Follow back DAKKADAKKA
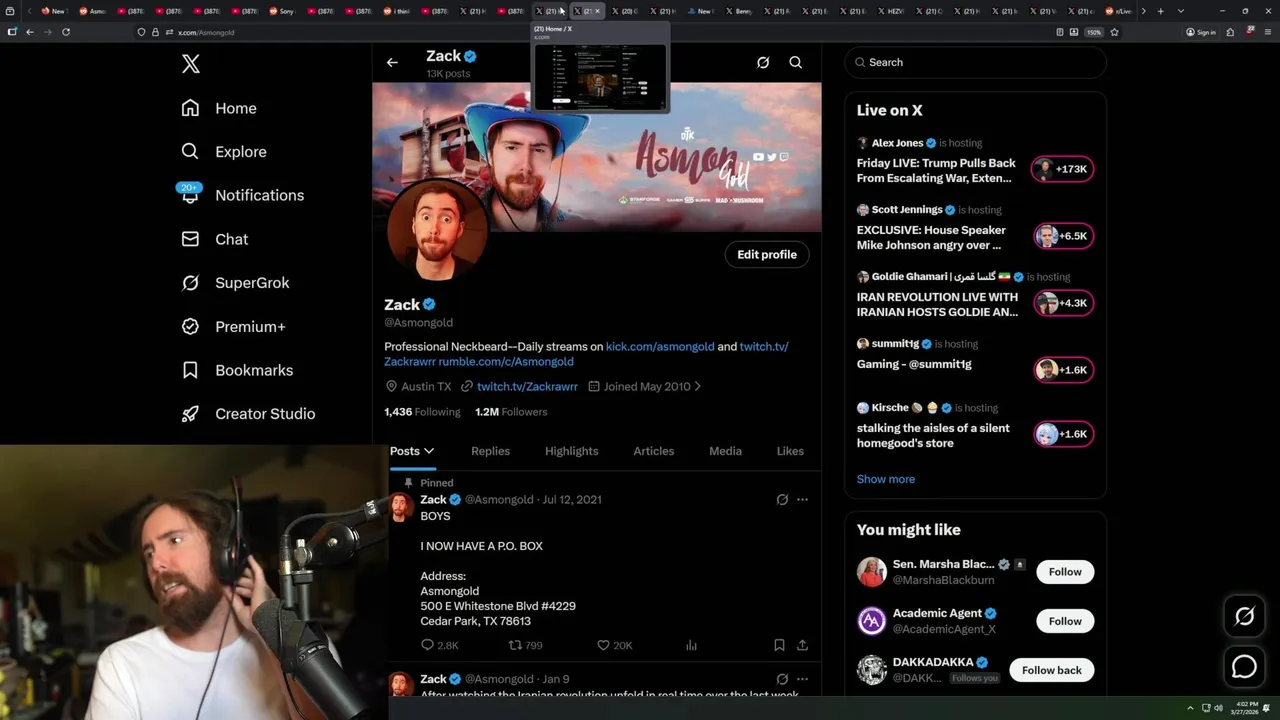Viewport: 1280px width, 720px height. pos(1052,670)
